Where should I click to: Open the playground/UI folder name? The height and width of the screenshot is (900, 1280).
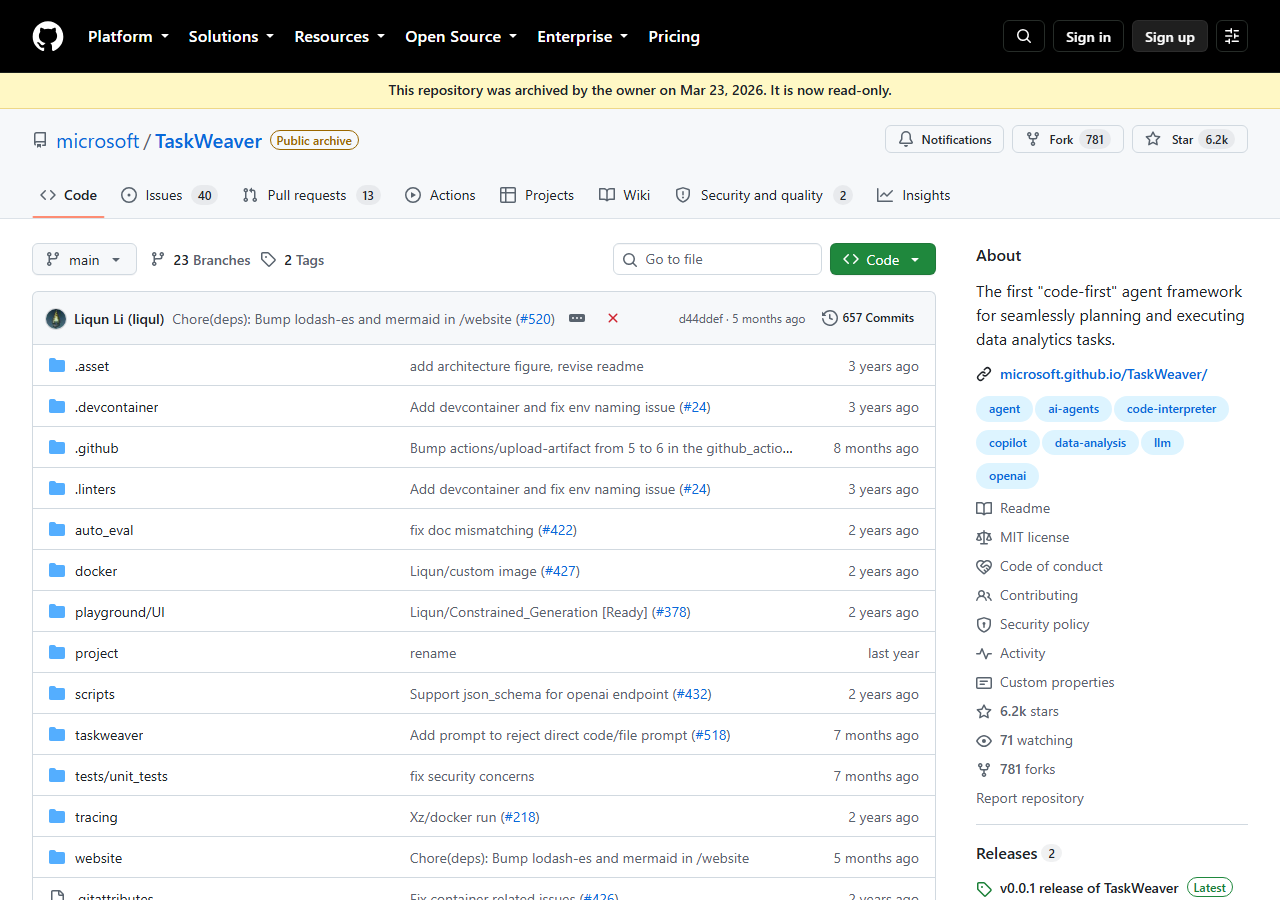point(120,612)
